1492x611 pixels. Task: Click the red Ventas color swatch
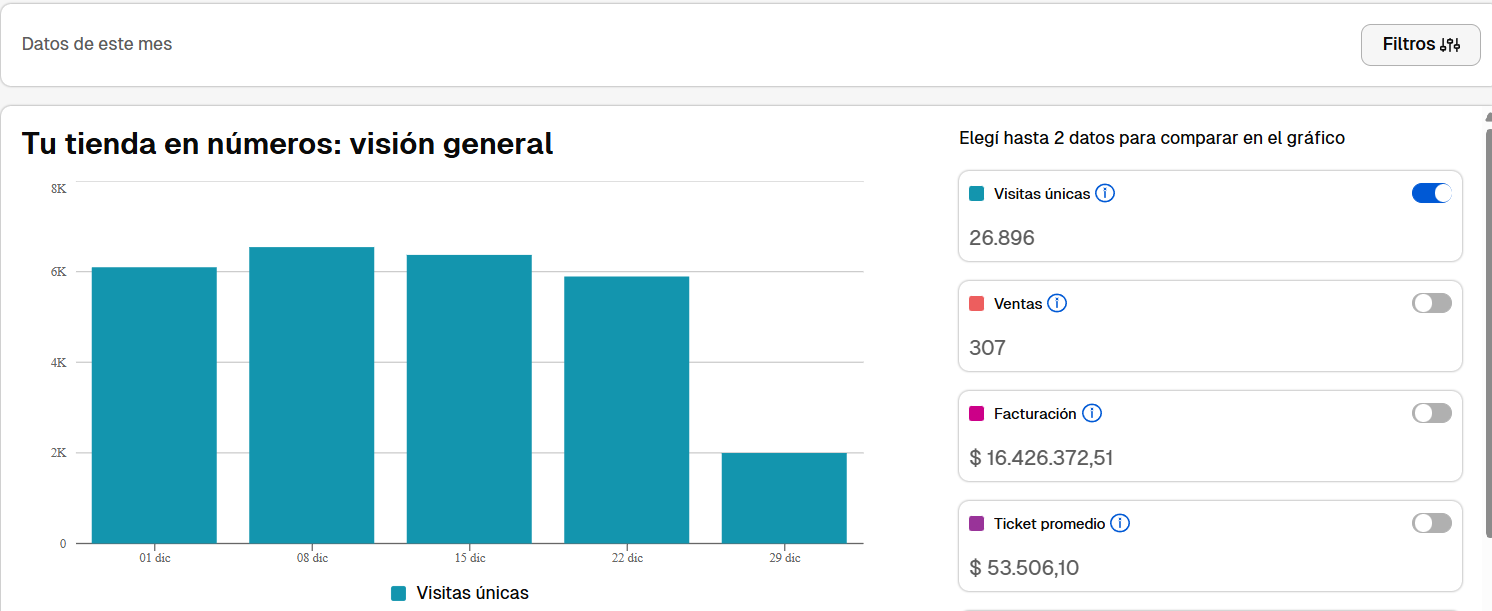coord(977,304)
